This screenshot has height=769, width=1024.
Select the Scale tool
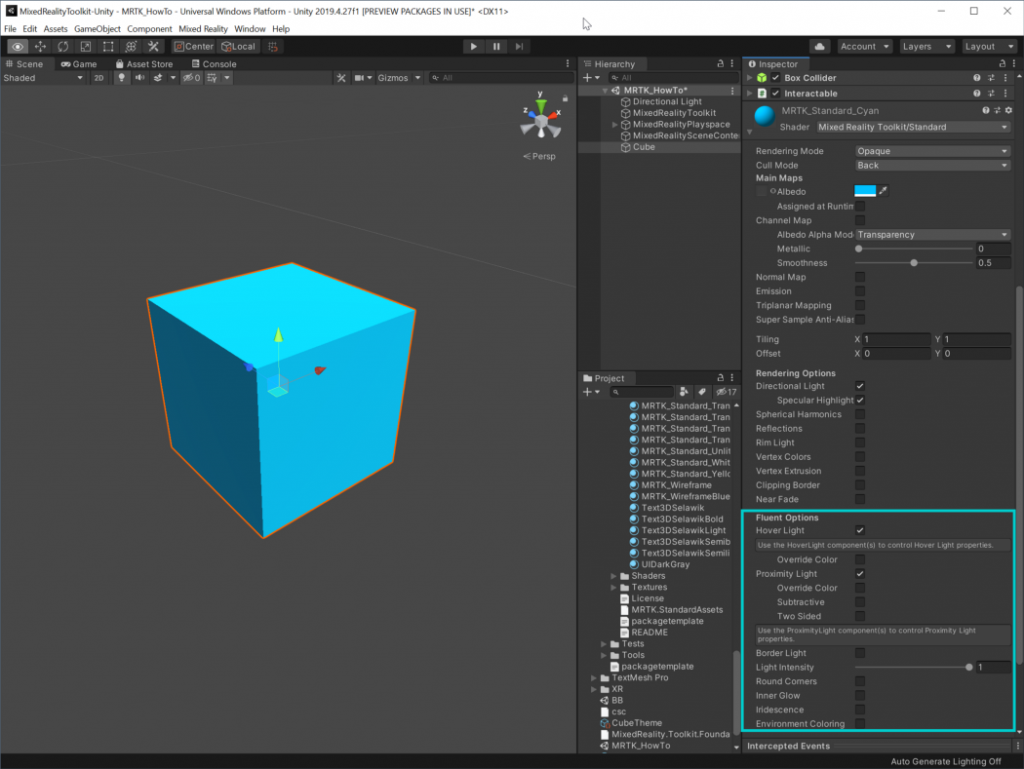click(84, 46)
